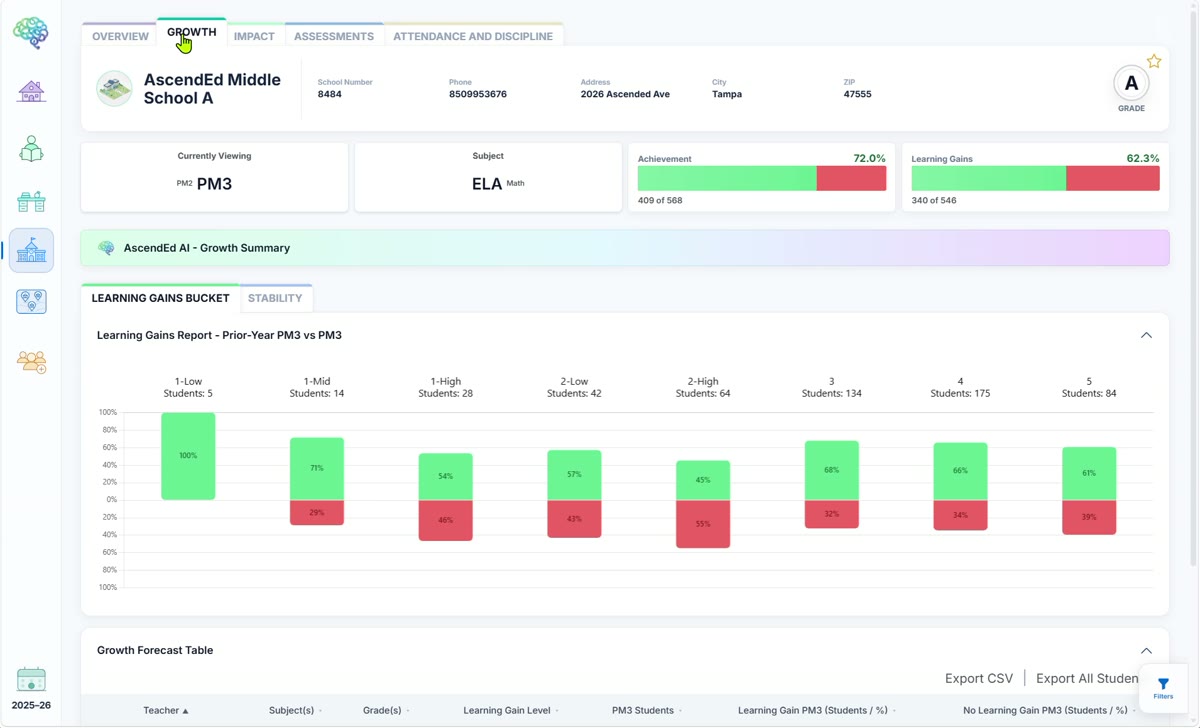The width and height of the screenshot is (1200, 728).
Task: Open Attendance and Discipline tab
Action: (473, 36)
